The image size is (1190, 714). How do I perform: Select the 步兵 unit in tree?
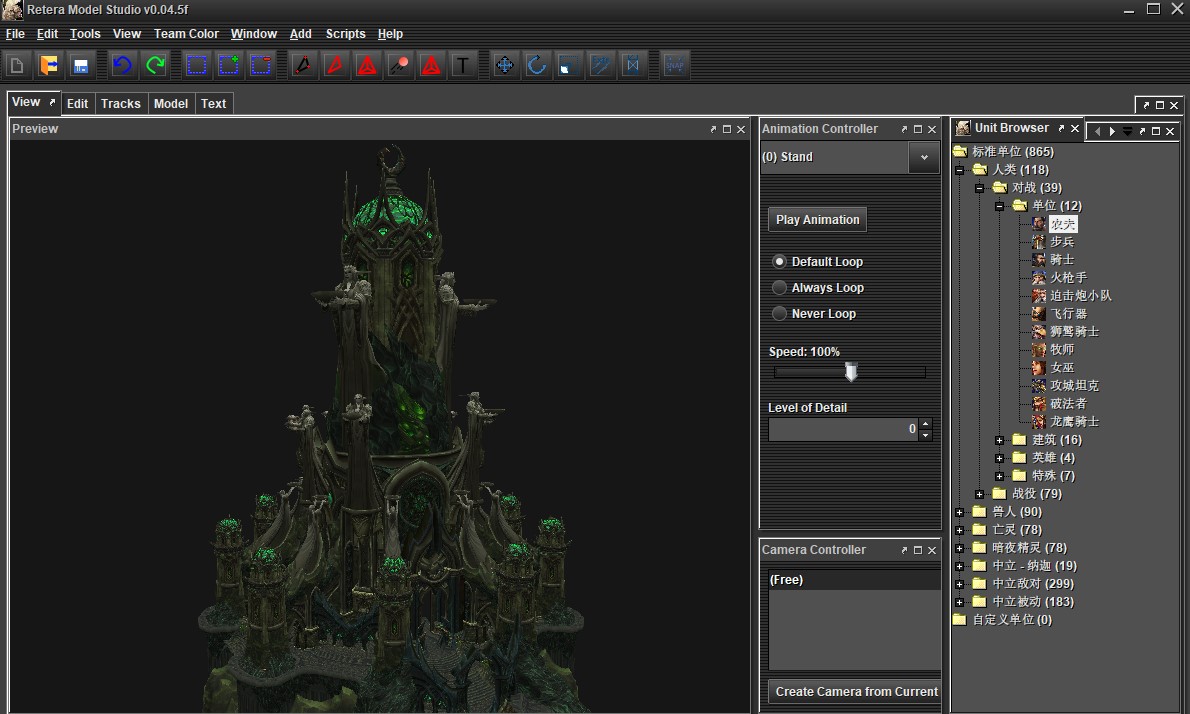pos(1062,242)
